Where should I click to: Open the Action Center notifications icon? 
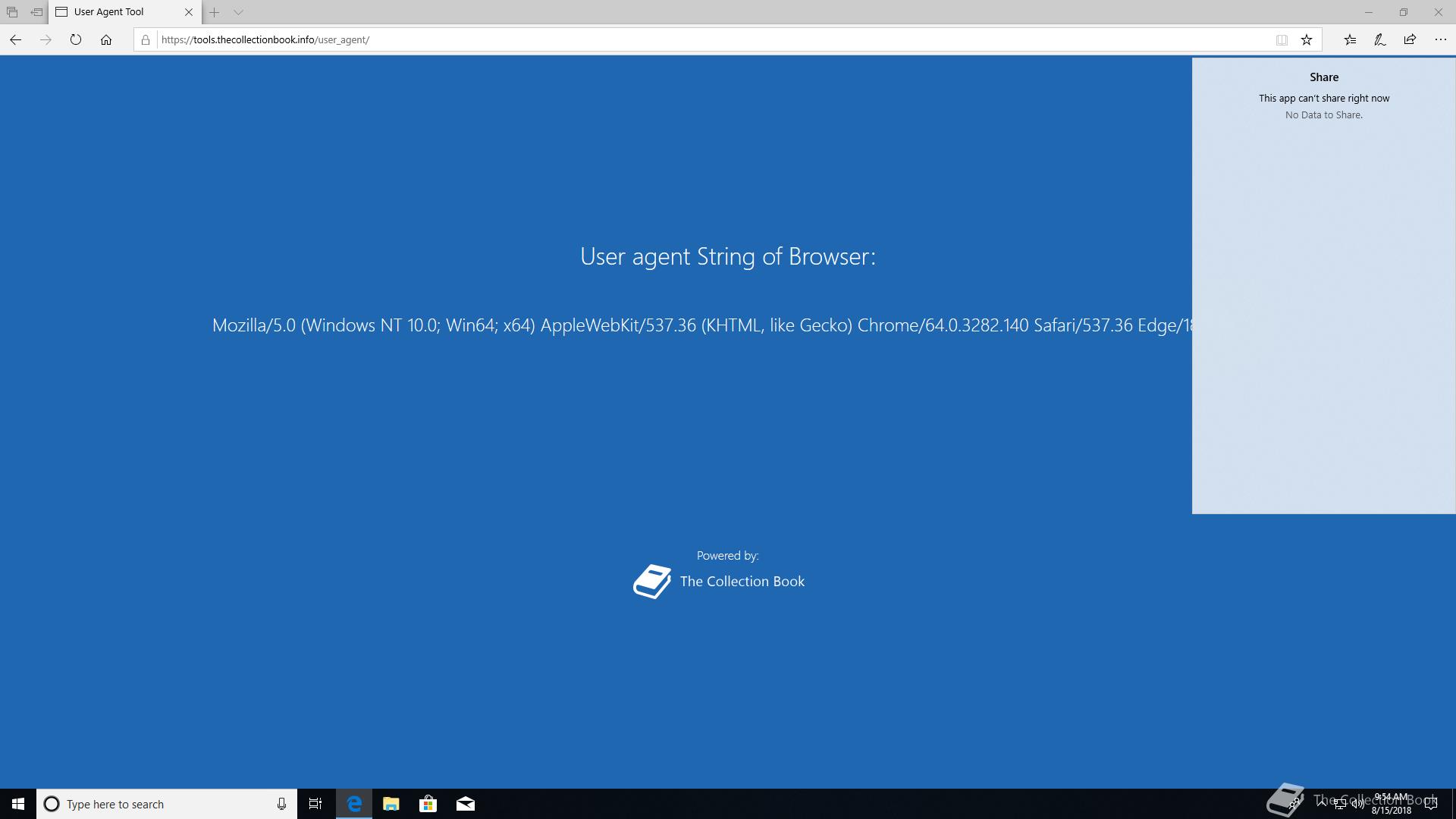pyautogui.click(x=1431, y=804)
